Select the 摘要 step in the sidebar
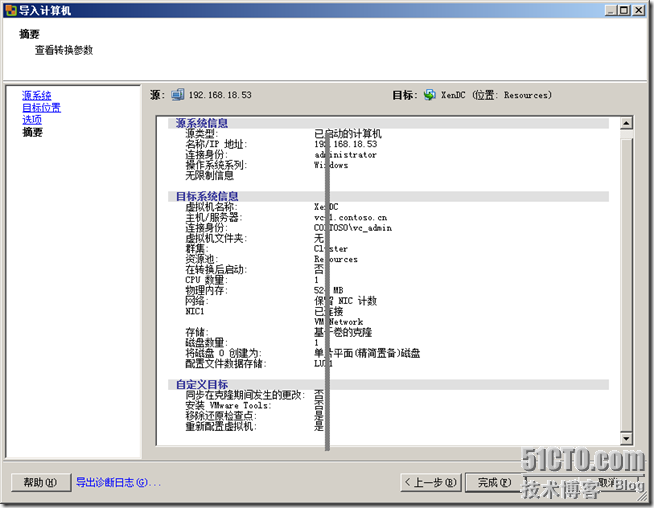 32,132
